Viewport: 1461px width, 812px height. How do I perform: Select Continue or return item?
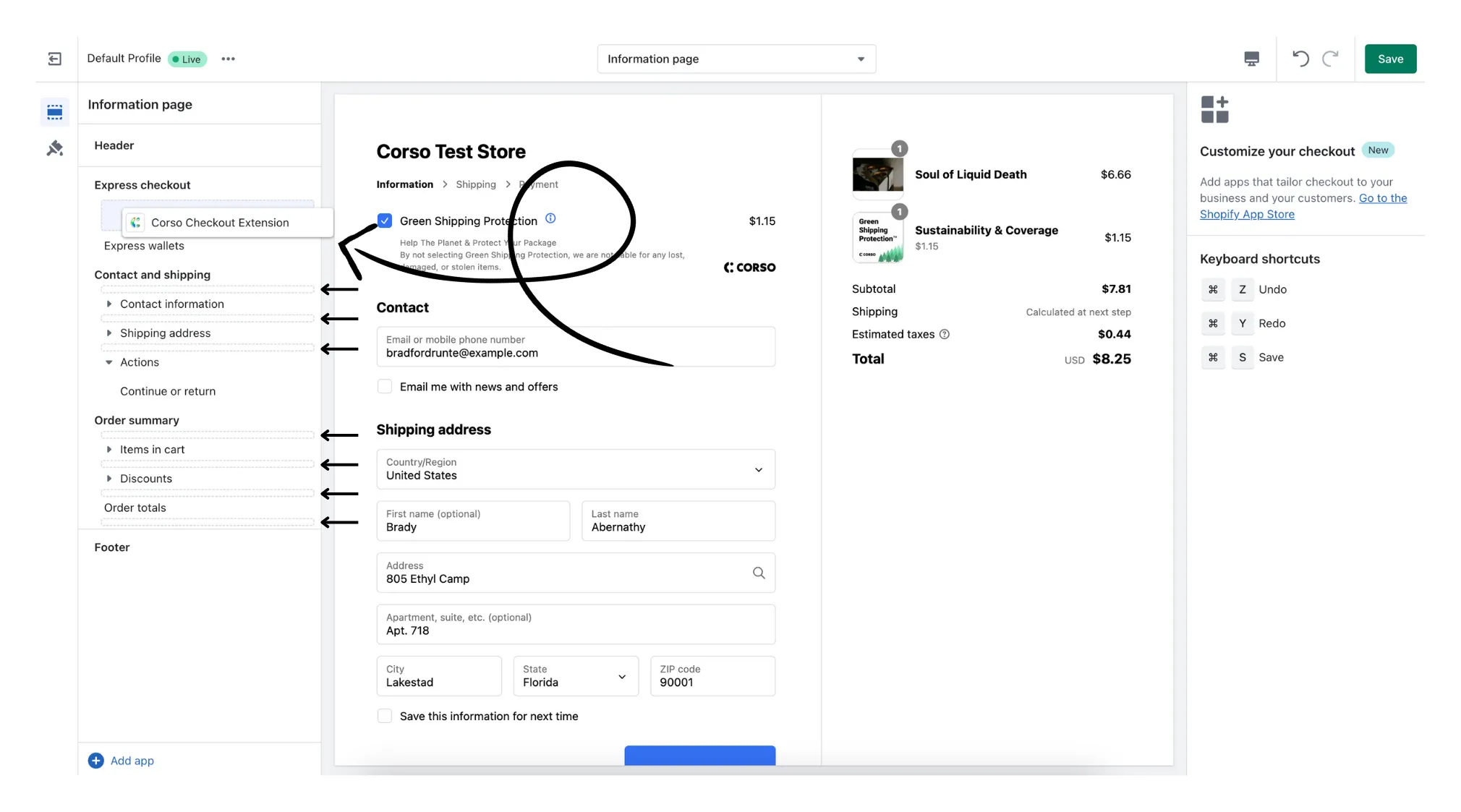tap(168, 391)
